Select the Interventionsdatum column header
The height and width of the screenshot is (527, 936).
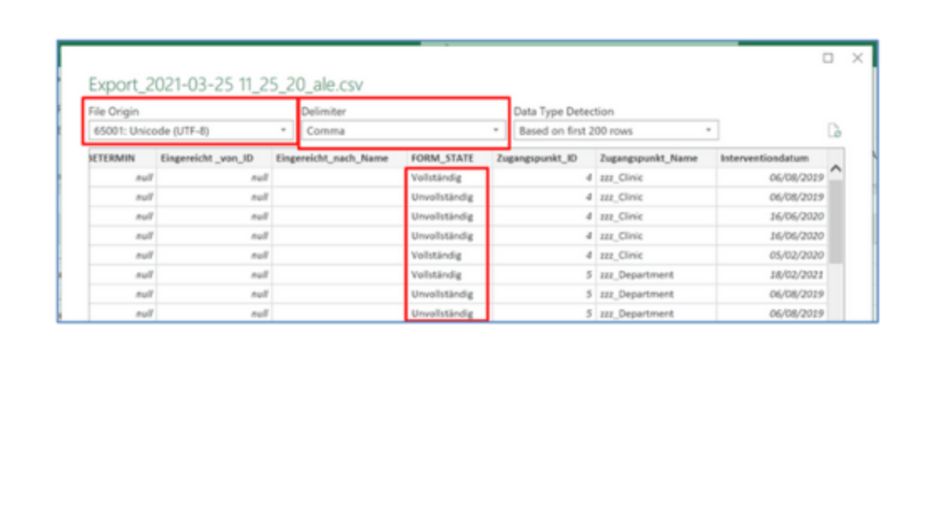pos(764,158)
